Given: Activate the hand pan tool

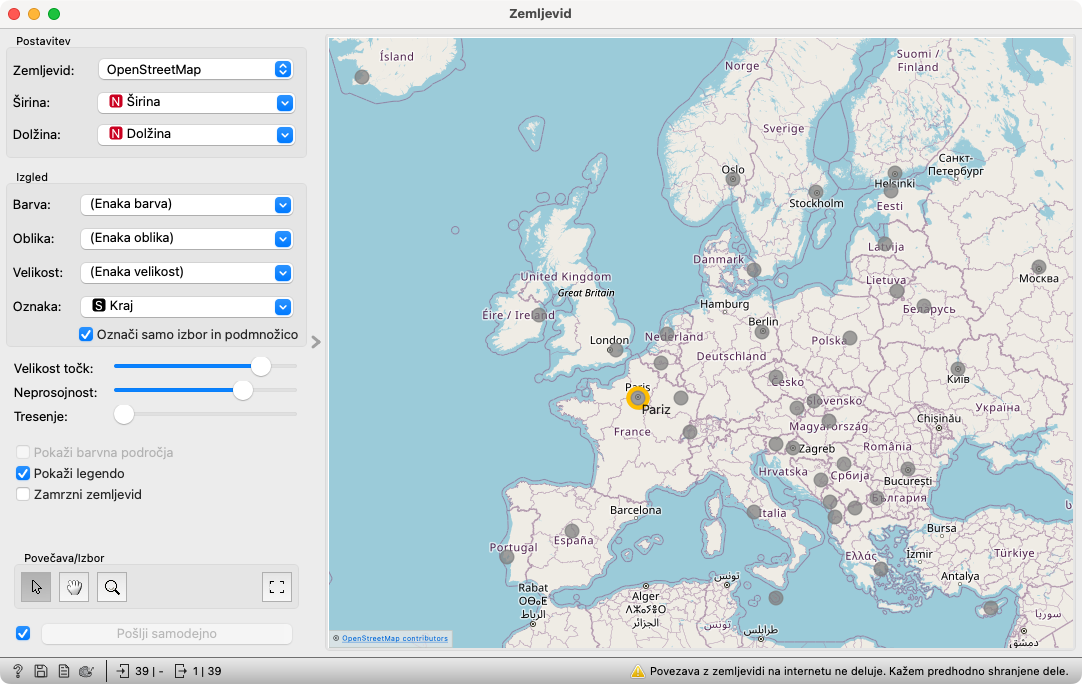Looking at the screenshot, I should tap(74, 587).
